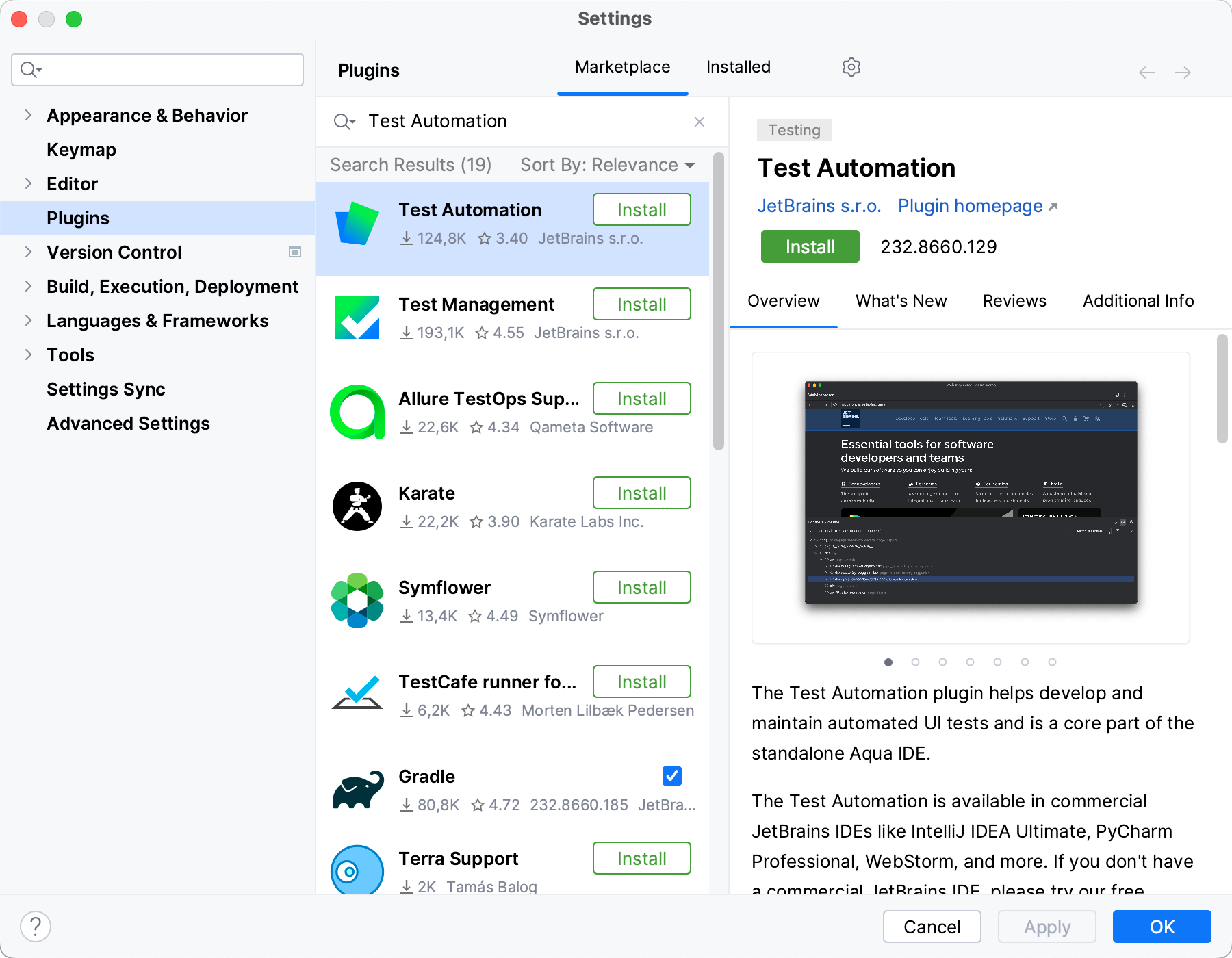Click the Terra Support plugin icon
The width and height of the screenshot is (1232, 958).
click(357, 870)
